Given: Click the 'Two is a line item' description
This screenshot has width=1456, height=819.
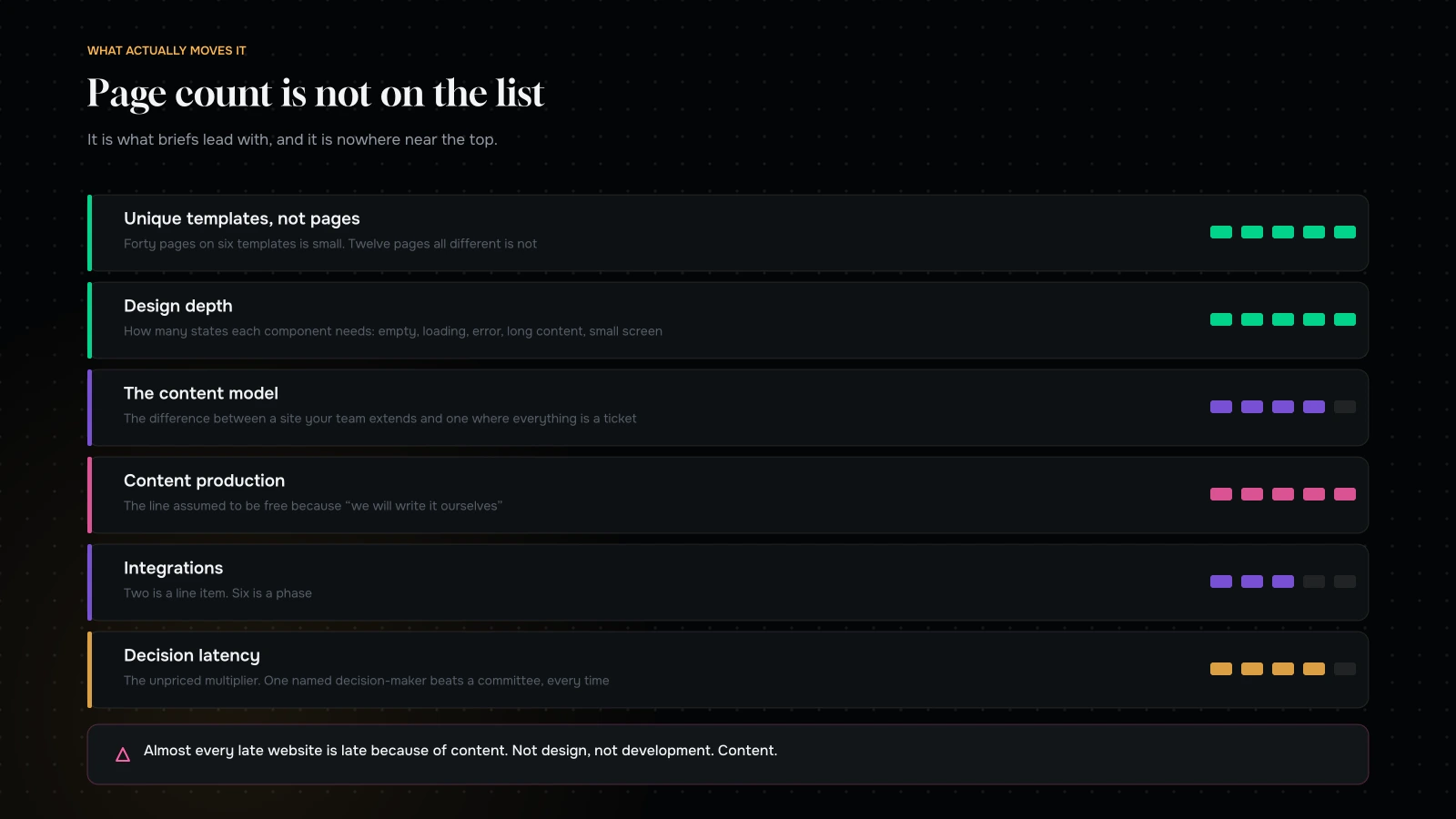Looking at the screenshot, I should pos(217,593).
